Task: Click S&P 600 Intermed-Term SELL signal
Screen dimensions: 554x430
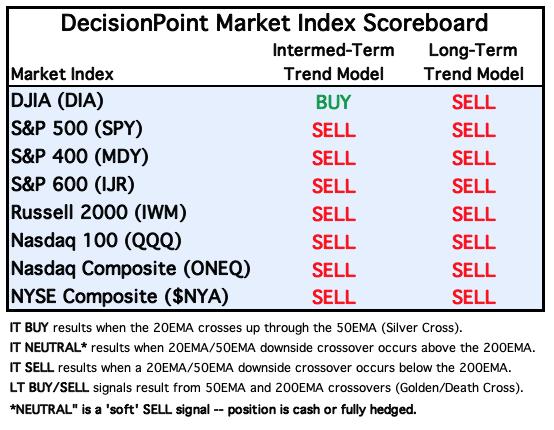Action: [x=334, y=186]
